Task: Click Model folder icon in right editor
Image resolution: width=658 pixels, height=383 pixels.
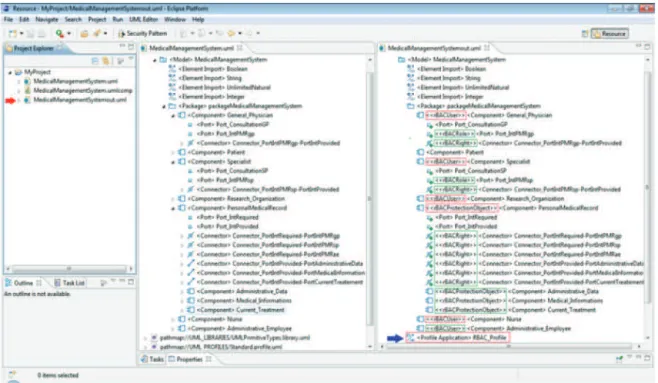Action: pyautogui.click(x=401, y=60)
